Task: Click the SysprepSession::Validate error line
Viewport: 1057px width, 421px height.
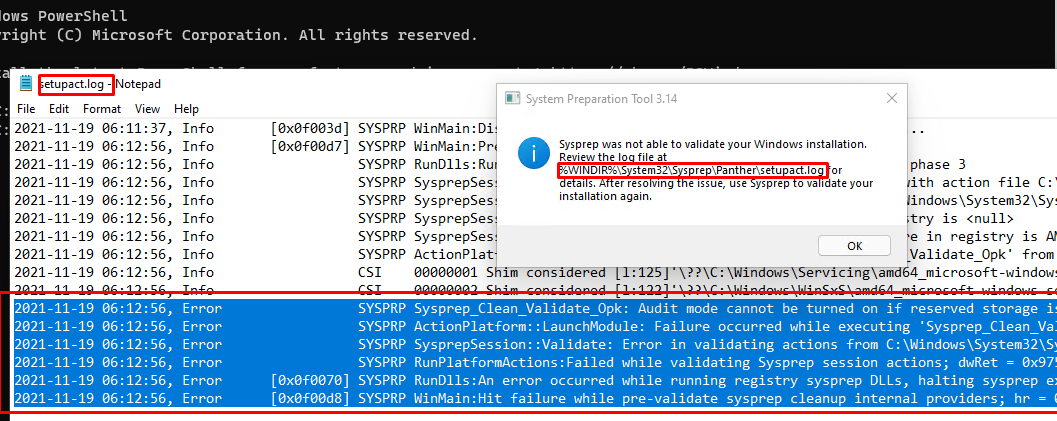Action: (535, 344)
